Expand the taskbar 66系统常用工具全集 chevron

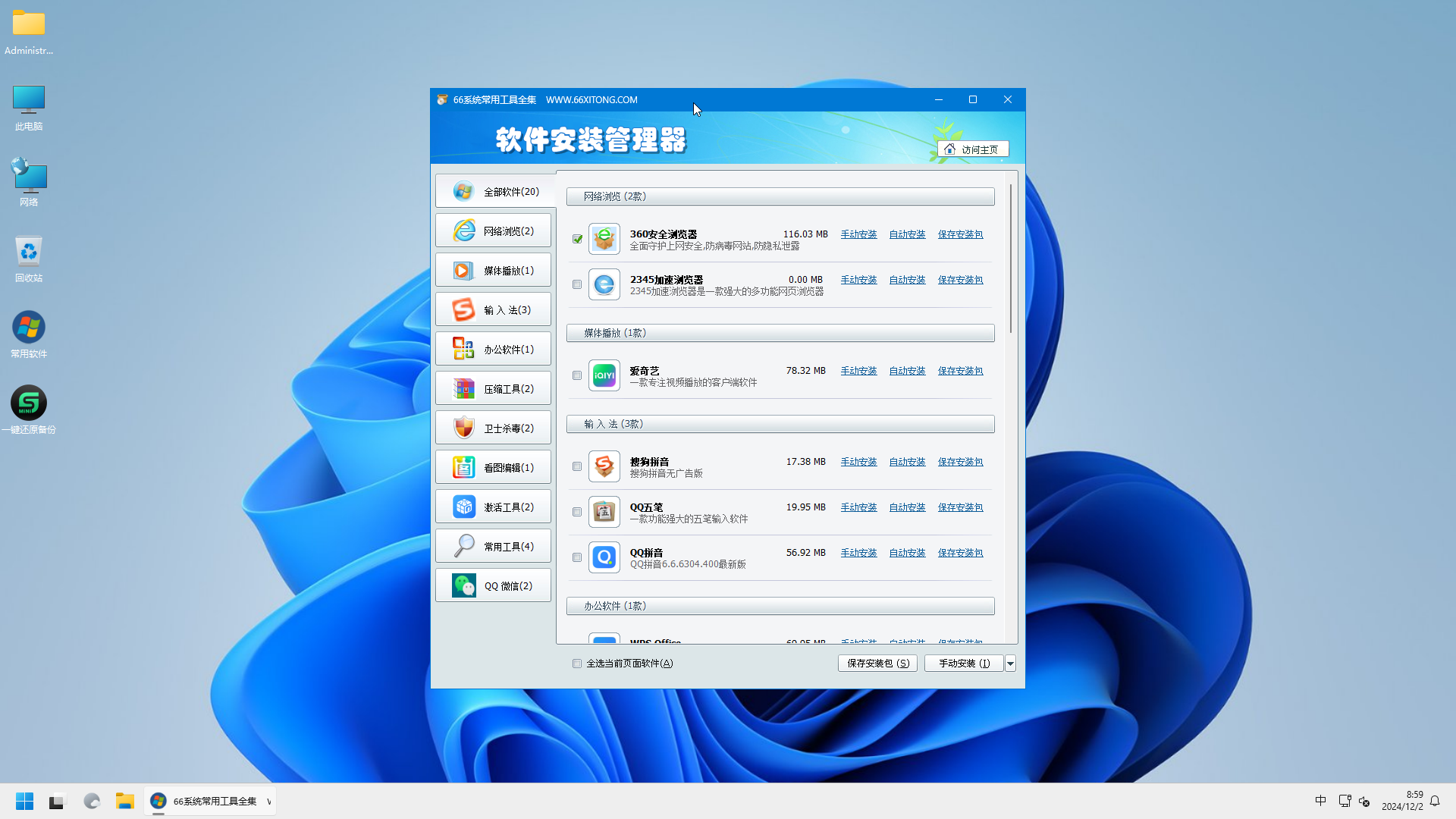coord(268,802)
